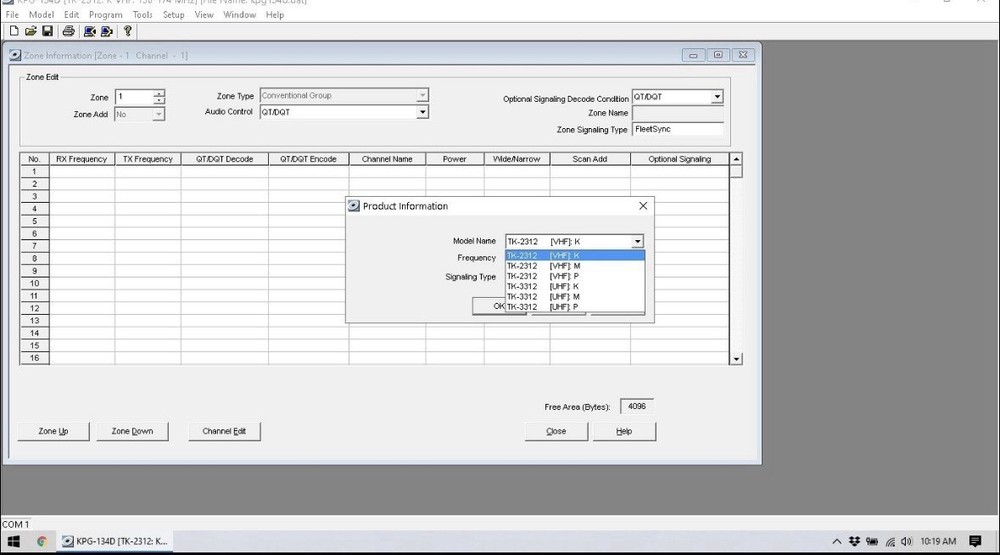Select TK-3312 [UHF]: P in model list
The image size is (1000, 555).
click(x=575, y=306)
